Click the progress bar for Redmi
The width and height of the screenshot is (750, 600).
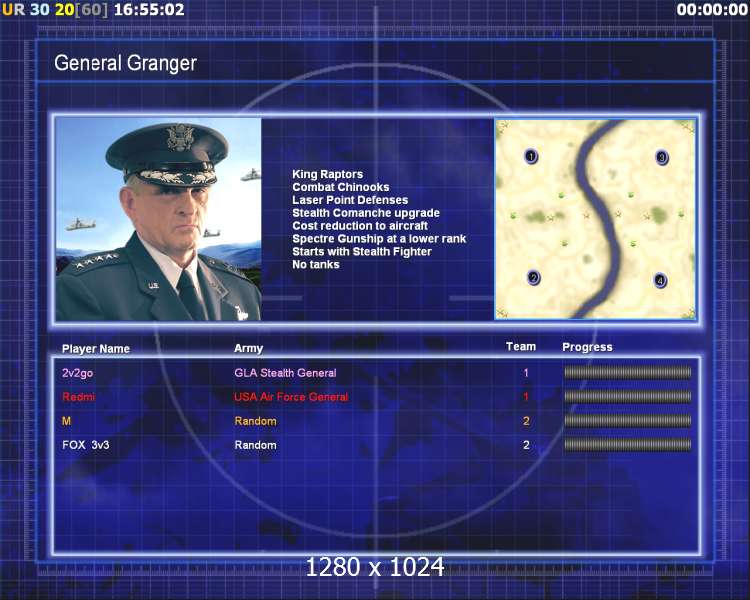click(x=628, y=396)
